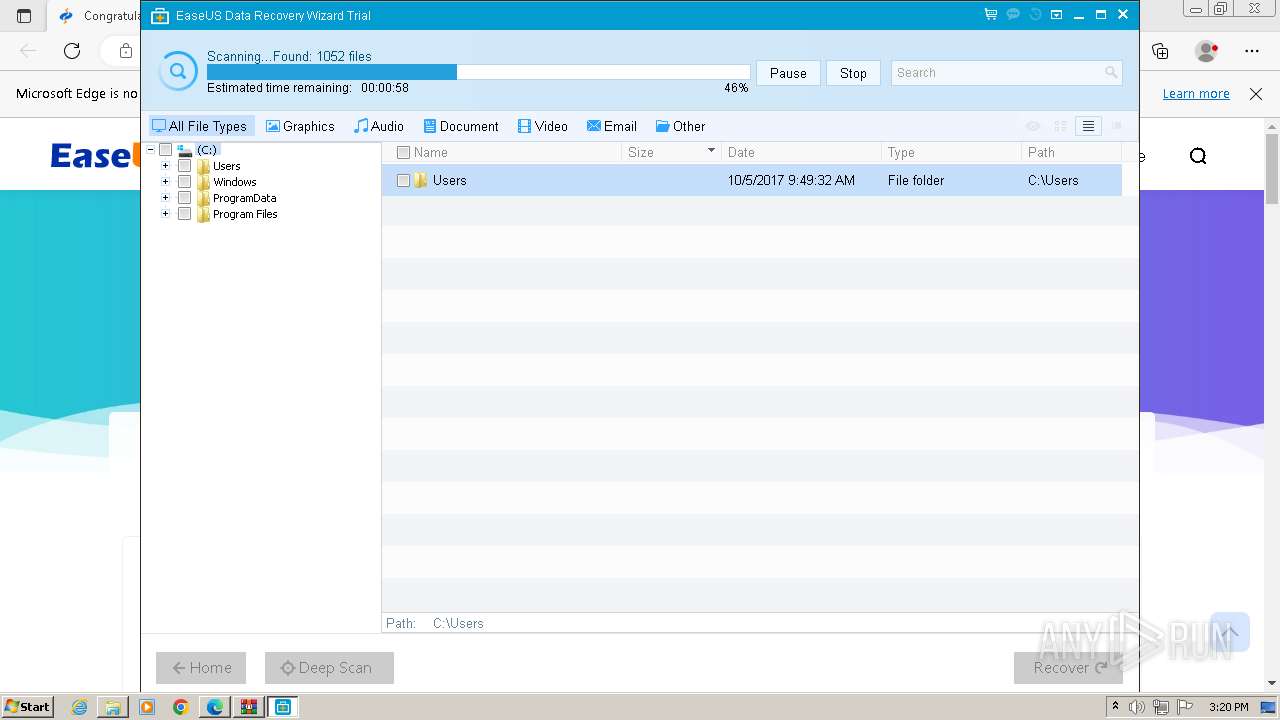Open Microsoft Edge from taskbar

pyautogui.click(x=215, y=707)
